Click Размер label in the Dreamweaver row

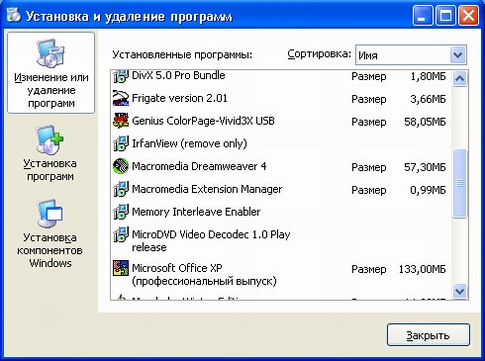369,167
